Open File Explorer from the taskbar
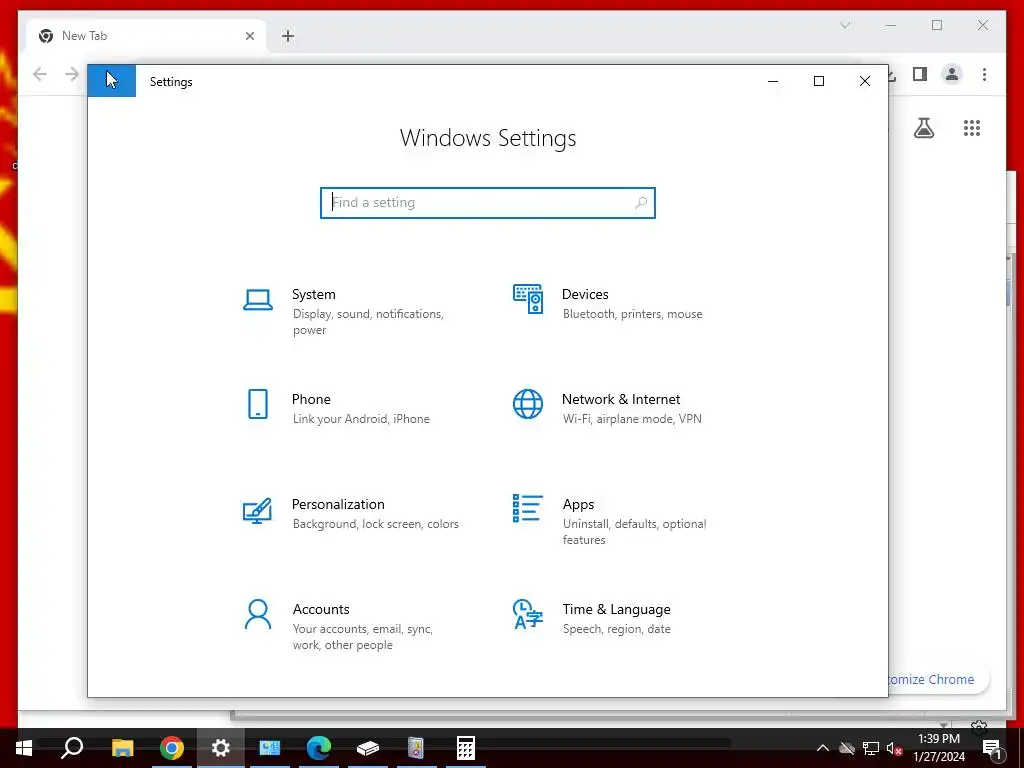Image resolution: width=1024 pixels, height=768 pixels. pos(122,748)
